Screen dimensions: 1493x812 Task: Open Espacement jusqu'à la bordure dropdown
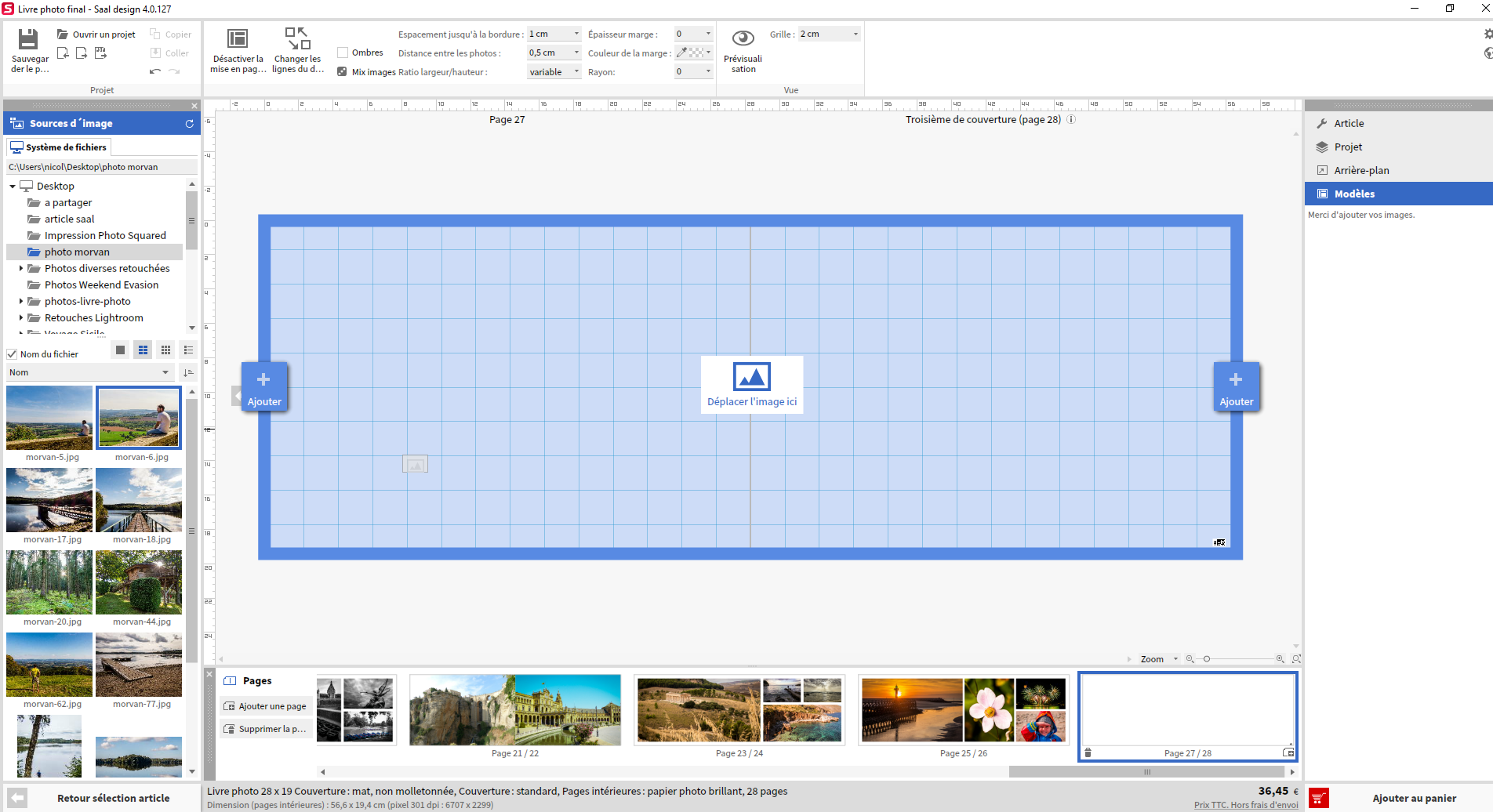(554, 34)
